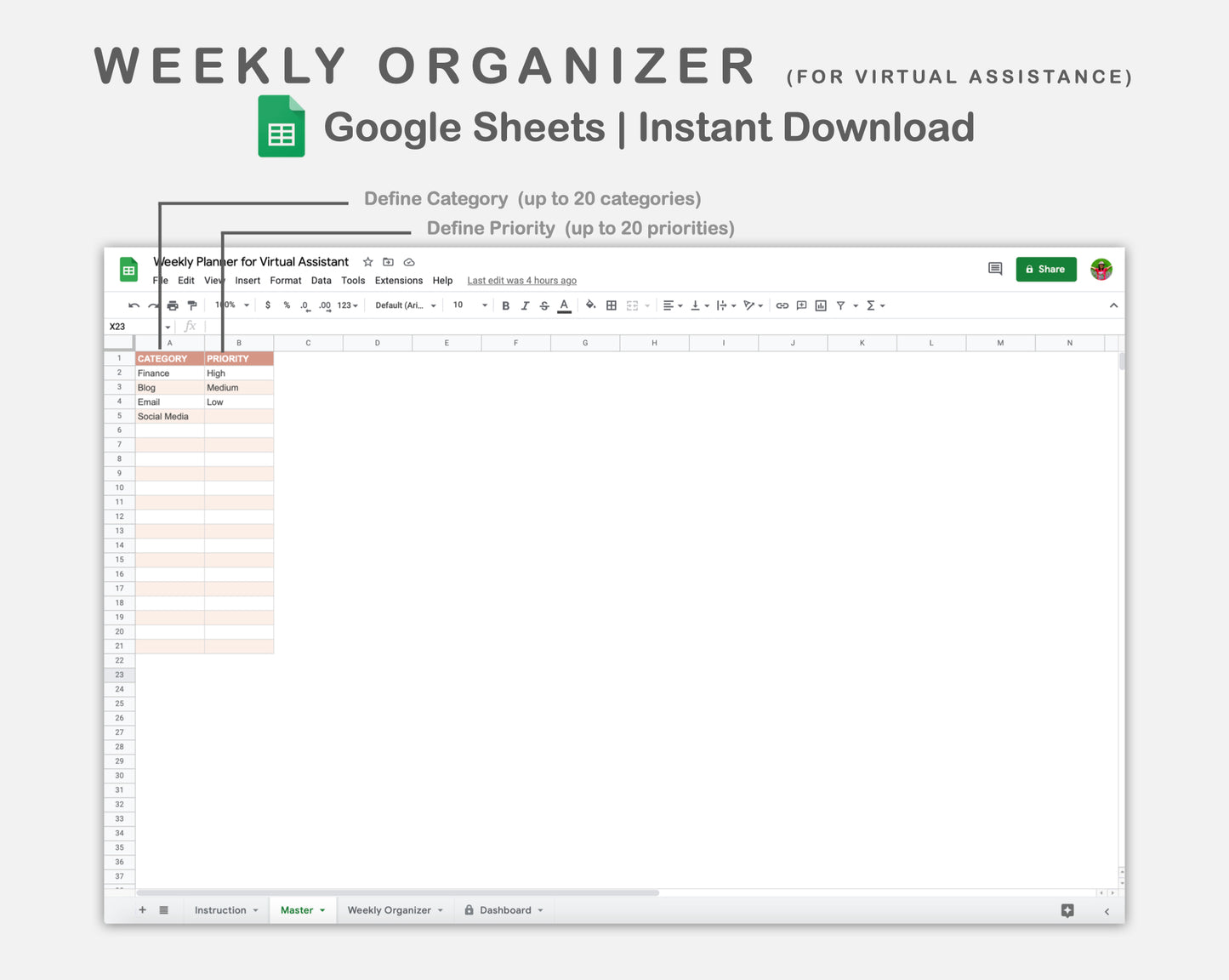The width and height of the screenshot is (1229, 980).
Task: Open comment history in the top right
Action: (x=994, y=269)
